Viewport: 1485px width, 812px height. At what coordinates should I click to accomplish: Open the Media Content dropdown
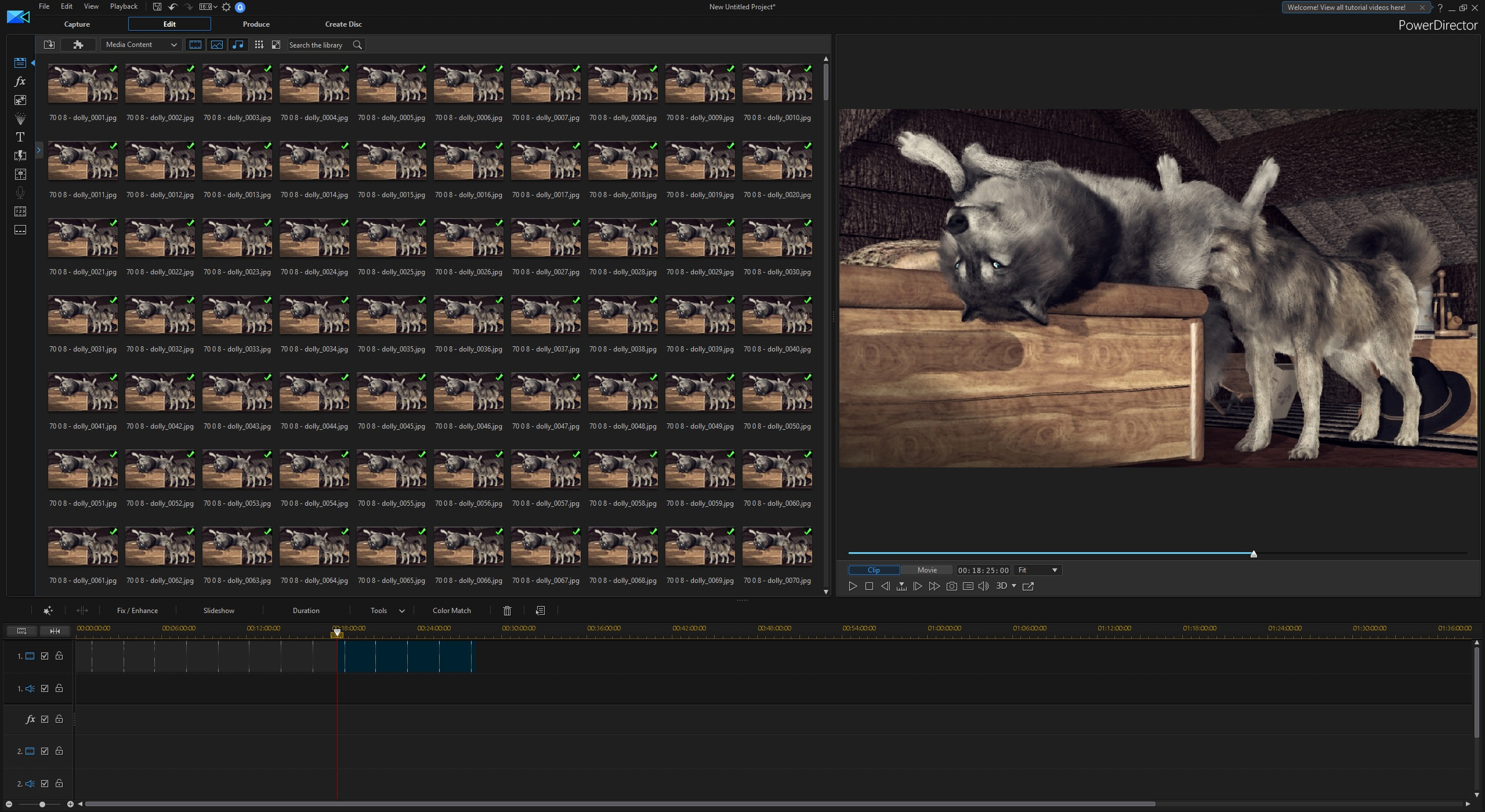141,45
